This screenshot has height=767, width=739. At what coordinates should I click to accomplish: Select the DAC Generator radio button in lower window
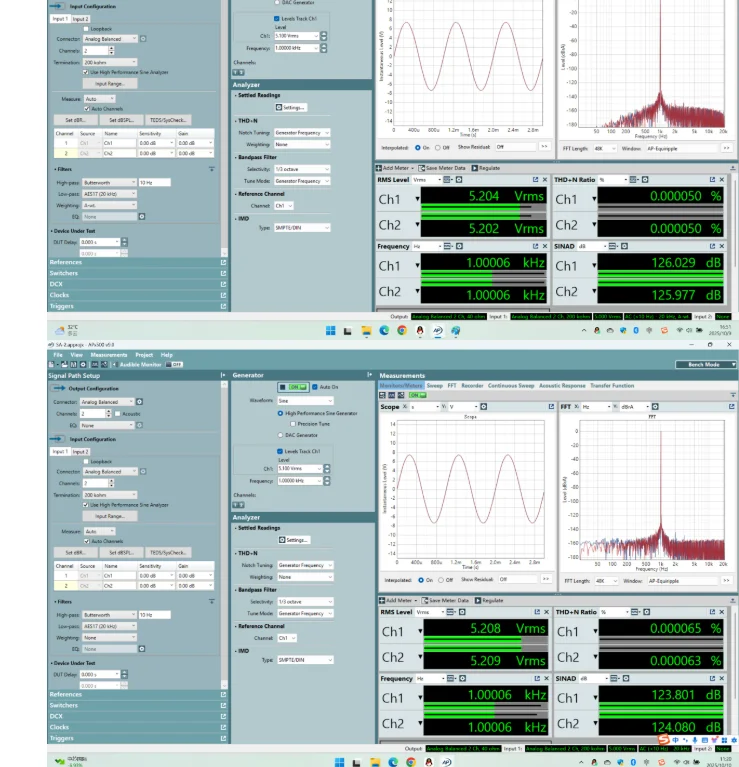[280, 435]
